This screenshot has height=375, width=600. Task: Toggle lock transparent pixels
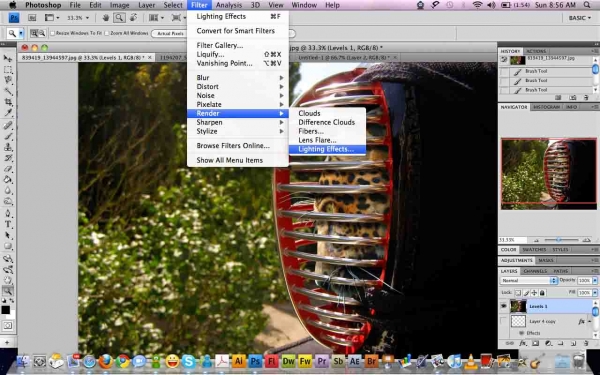point(518,293)
